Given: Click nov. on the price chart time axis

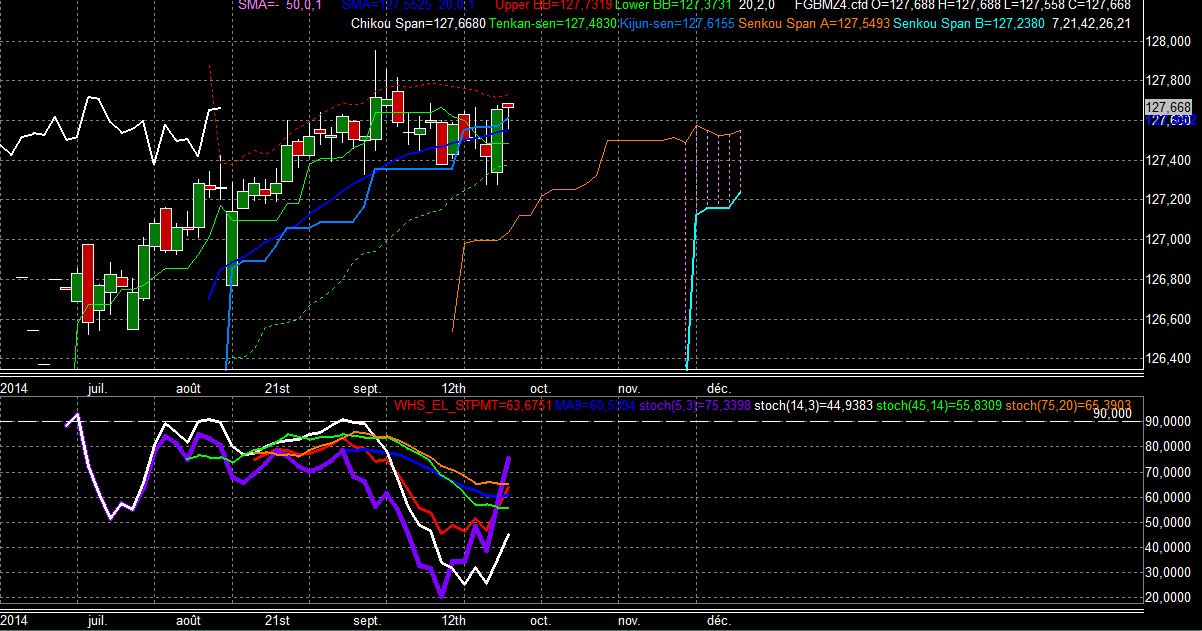Looking at the screenshot, I should coord(629,387).
